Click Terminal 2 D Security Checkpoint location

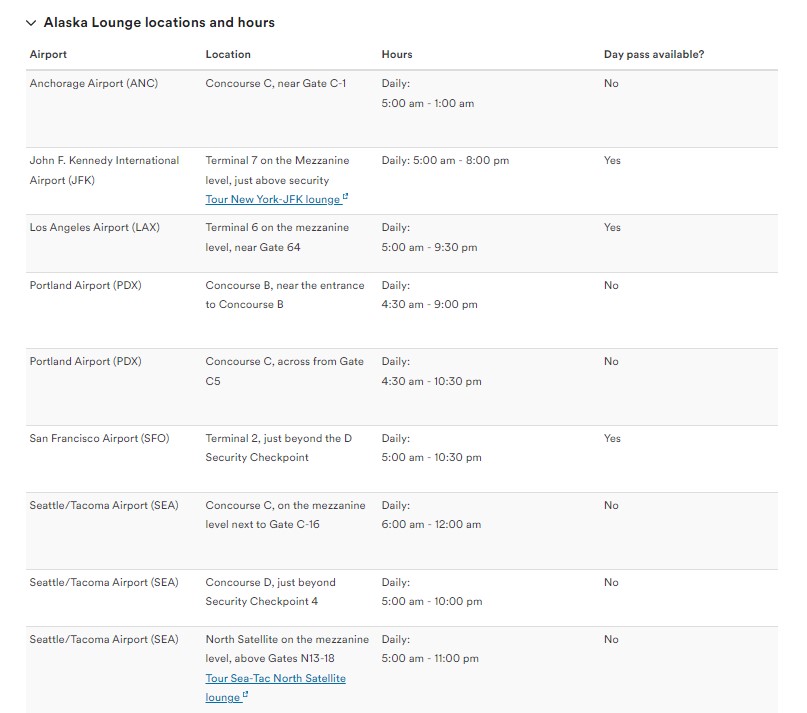(x=278, y=448)
